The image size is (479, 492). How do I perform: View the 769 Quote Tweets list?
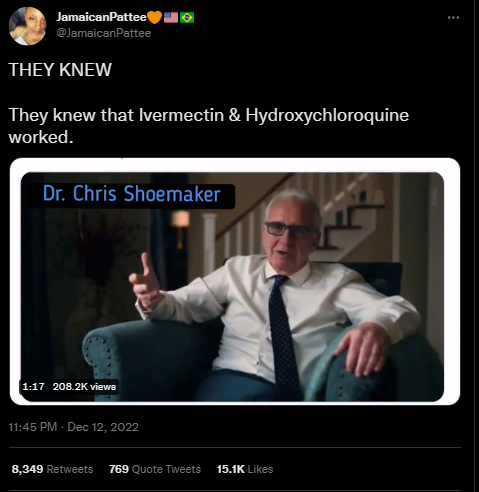point(155,469)
